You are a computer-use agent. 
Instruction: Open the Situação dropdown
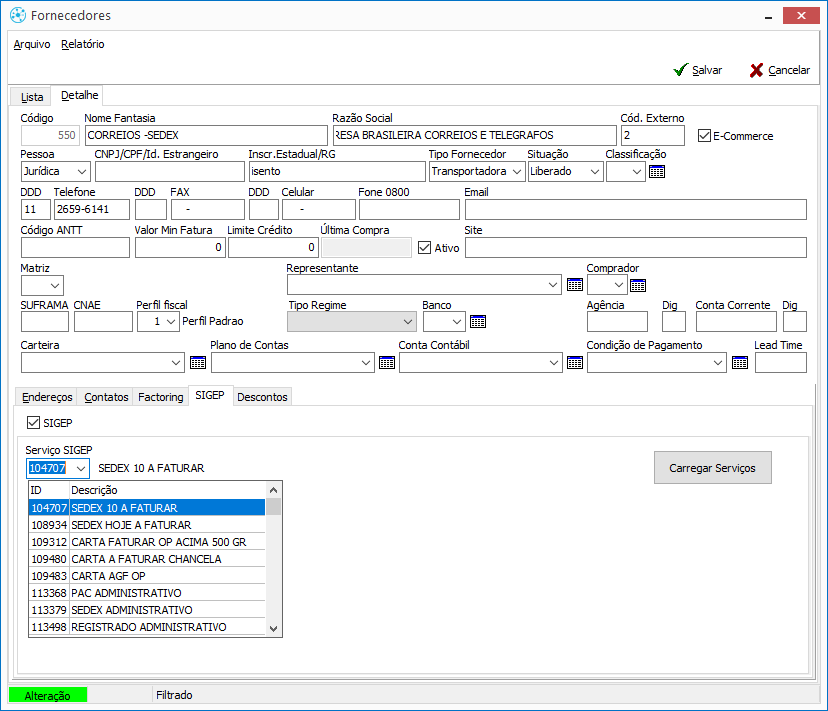tap(595, 172)
